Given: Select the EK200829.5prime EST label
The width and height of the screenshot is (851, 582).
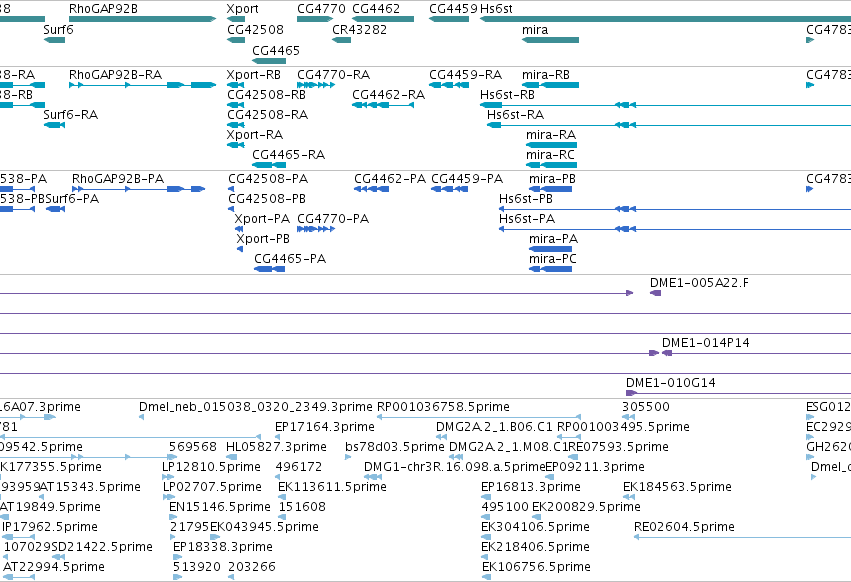Looking at the screenshot, I should (586, 507).
